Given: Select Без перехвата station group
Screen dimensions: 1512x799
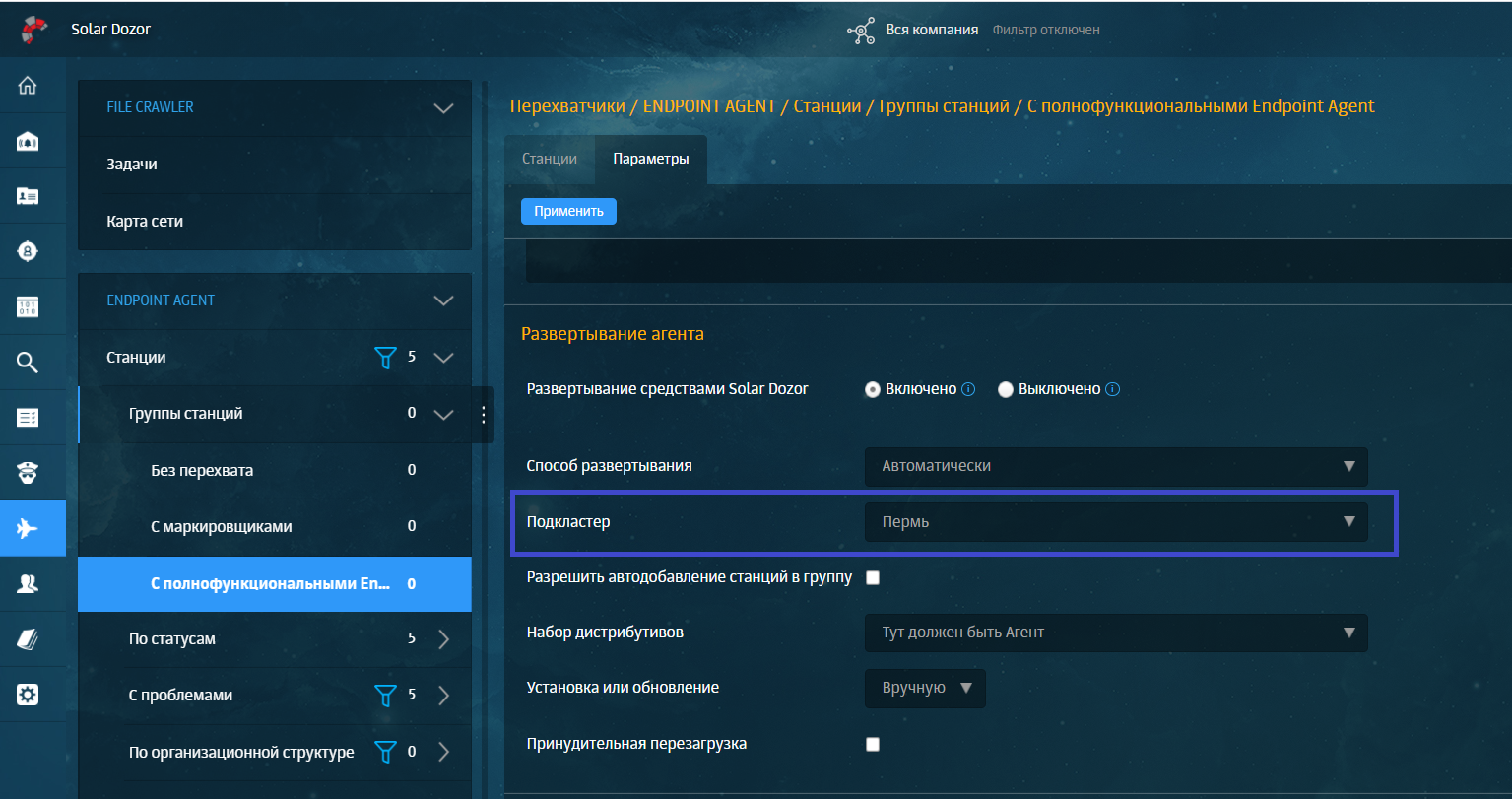Looking at the screenshot, I should point(202,471).
